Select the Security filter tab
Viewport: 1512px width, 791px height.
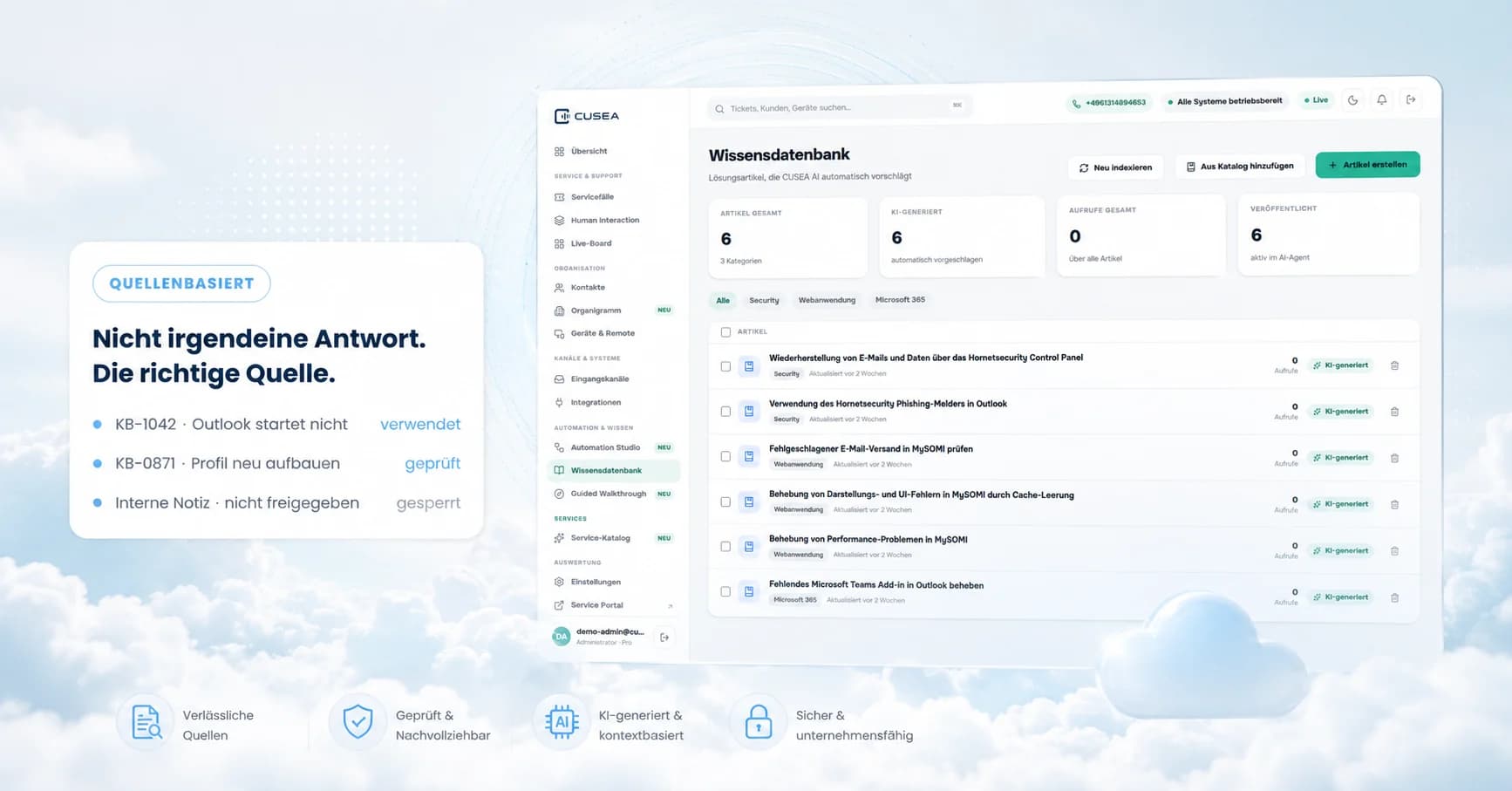click(x=764, y=301)
